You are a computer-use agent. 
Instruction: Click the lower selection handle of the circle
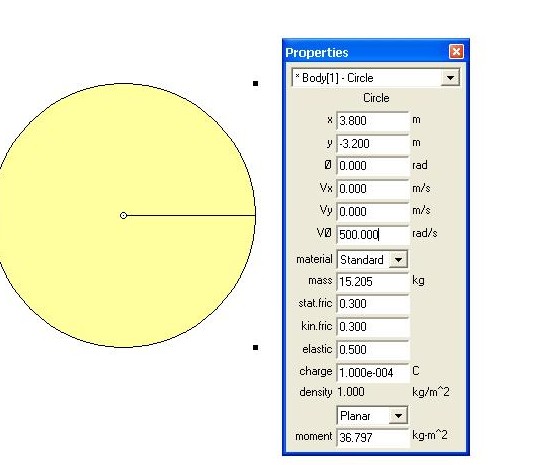pyautogui.click(x=256, y=347)
